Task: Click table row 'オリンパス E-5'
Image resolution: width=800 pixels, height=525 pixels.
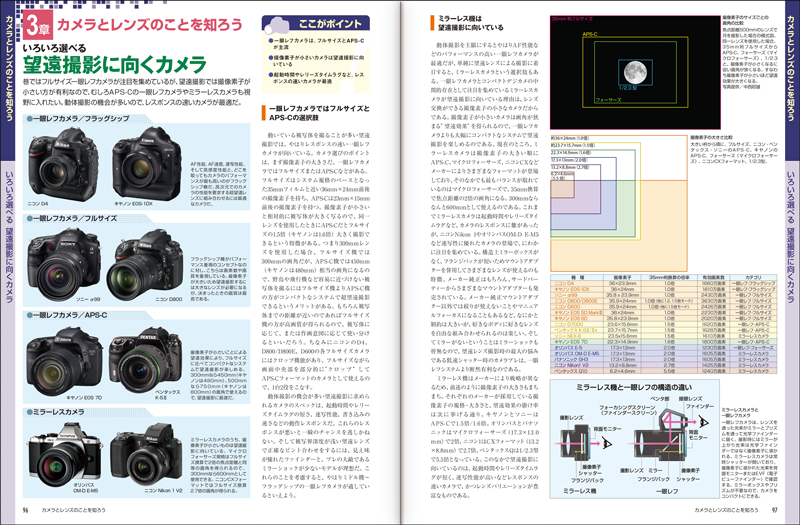Action: pos(664,348)
